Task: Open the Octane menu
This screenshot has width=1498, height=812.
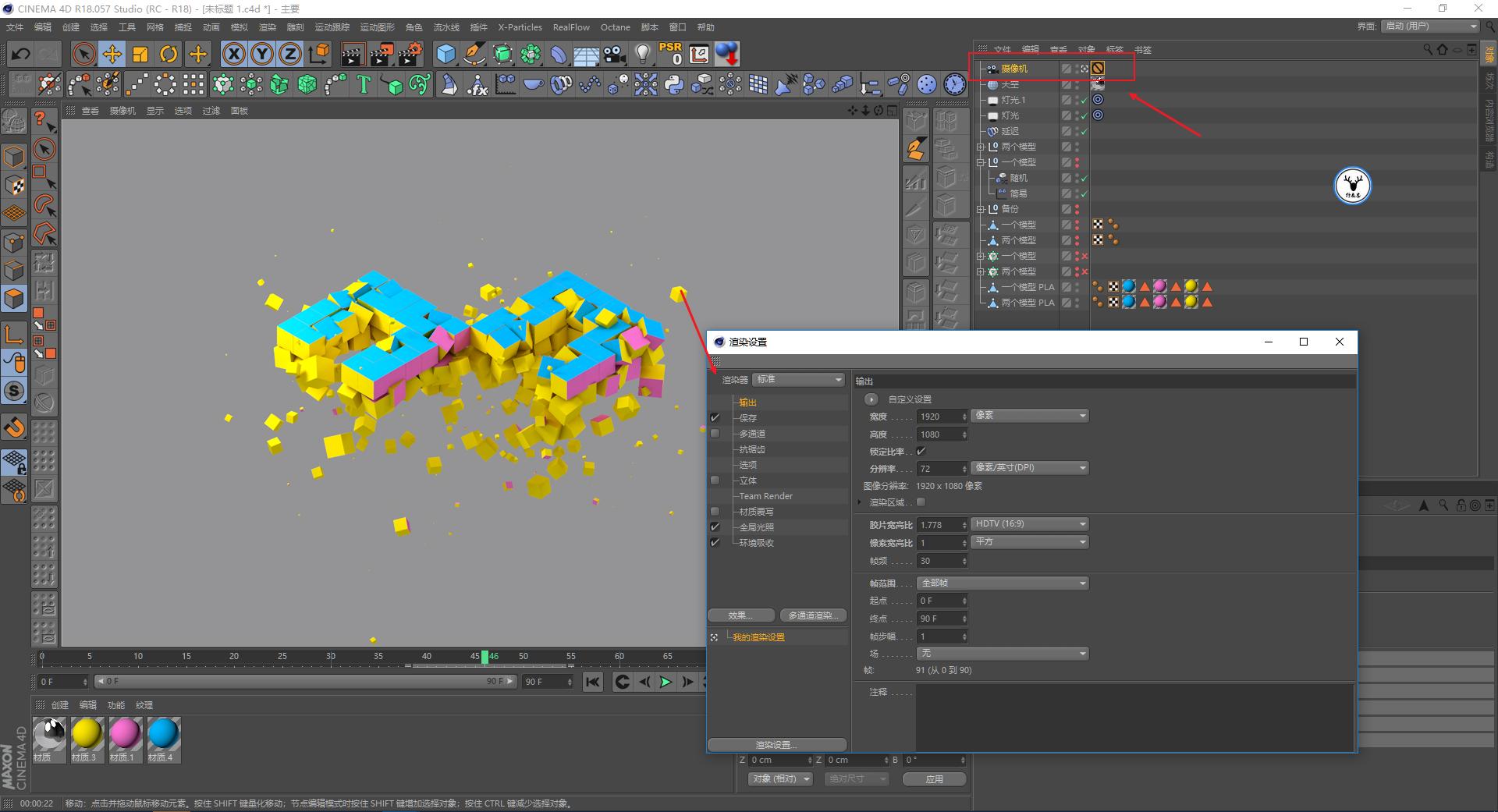Action: (615, 27)
